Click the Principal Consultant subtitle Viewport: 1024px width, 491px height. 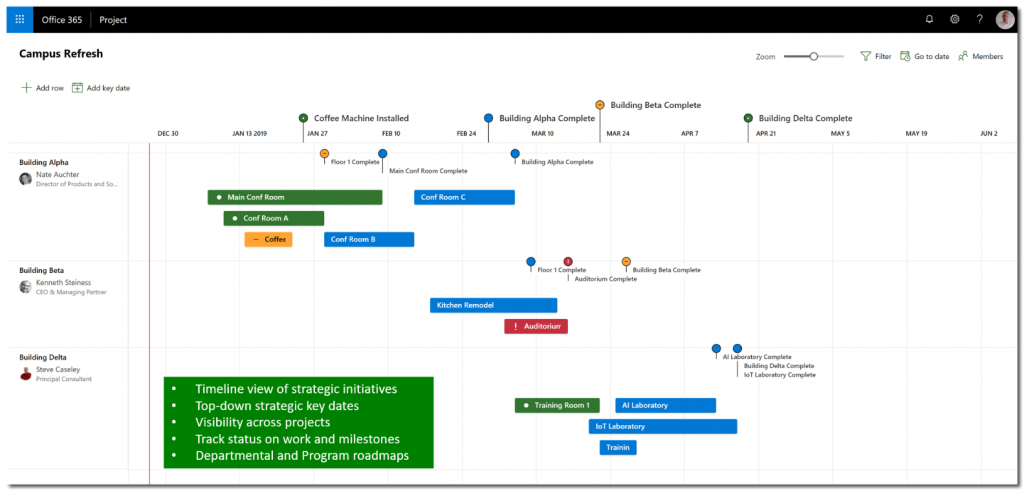(64, 379)
